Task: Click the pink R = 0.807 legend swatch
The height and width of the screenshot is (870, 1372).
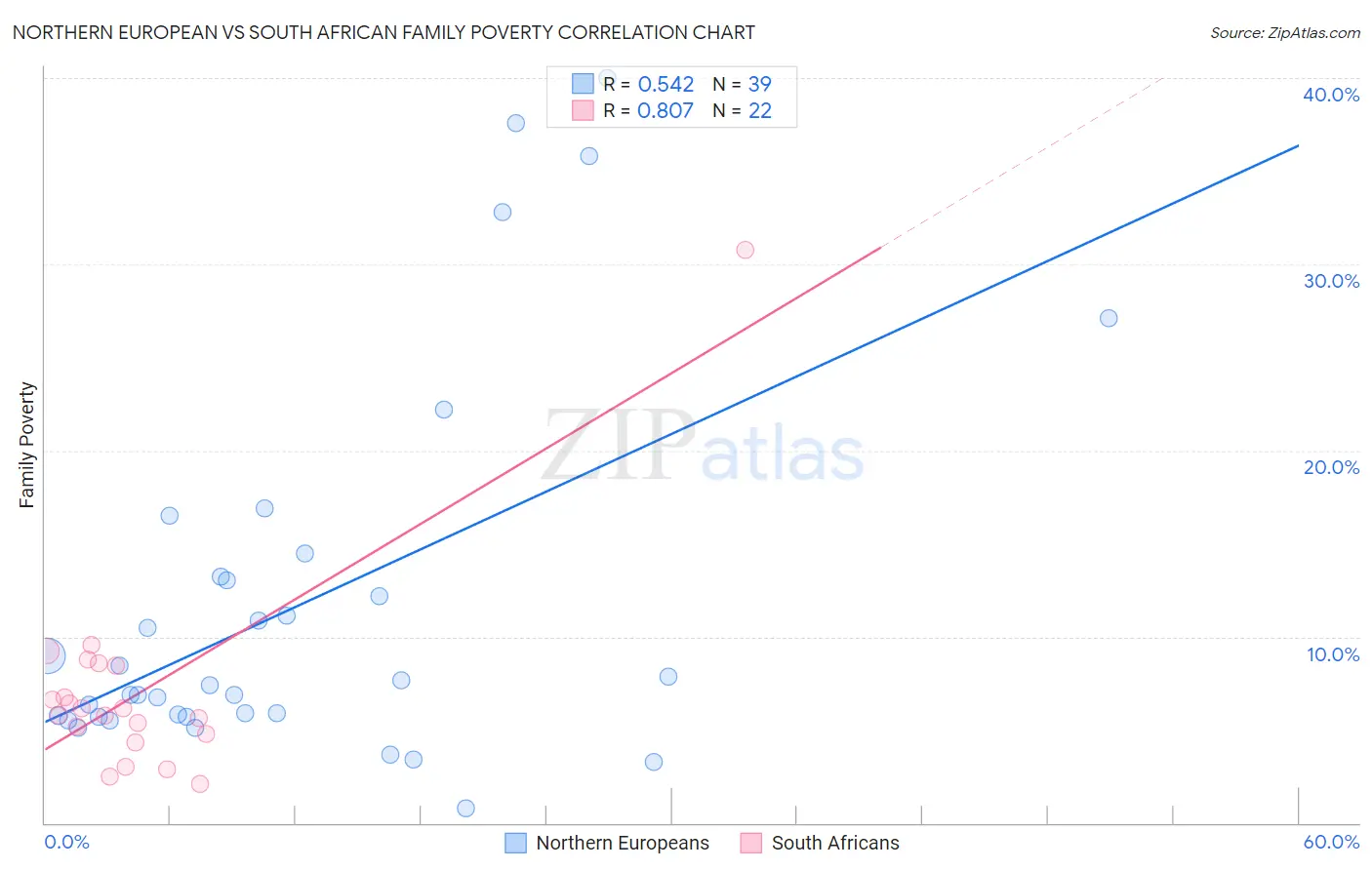Action: (583, 110)
